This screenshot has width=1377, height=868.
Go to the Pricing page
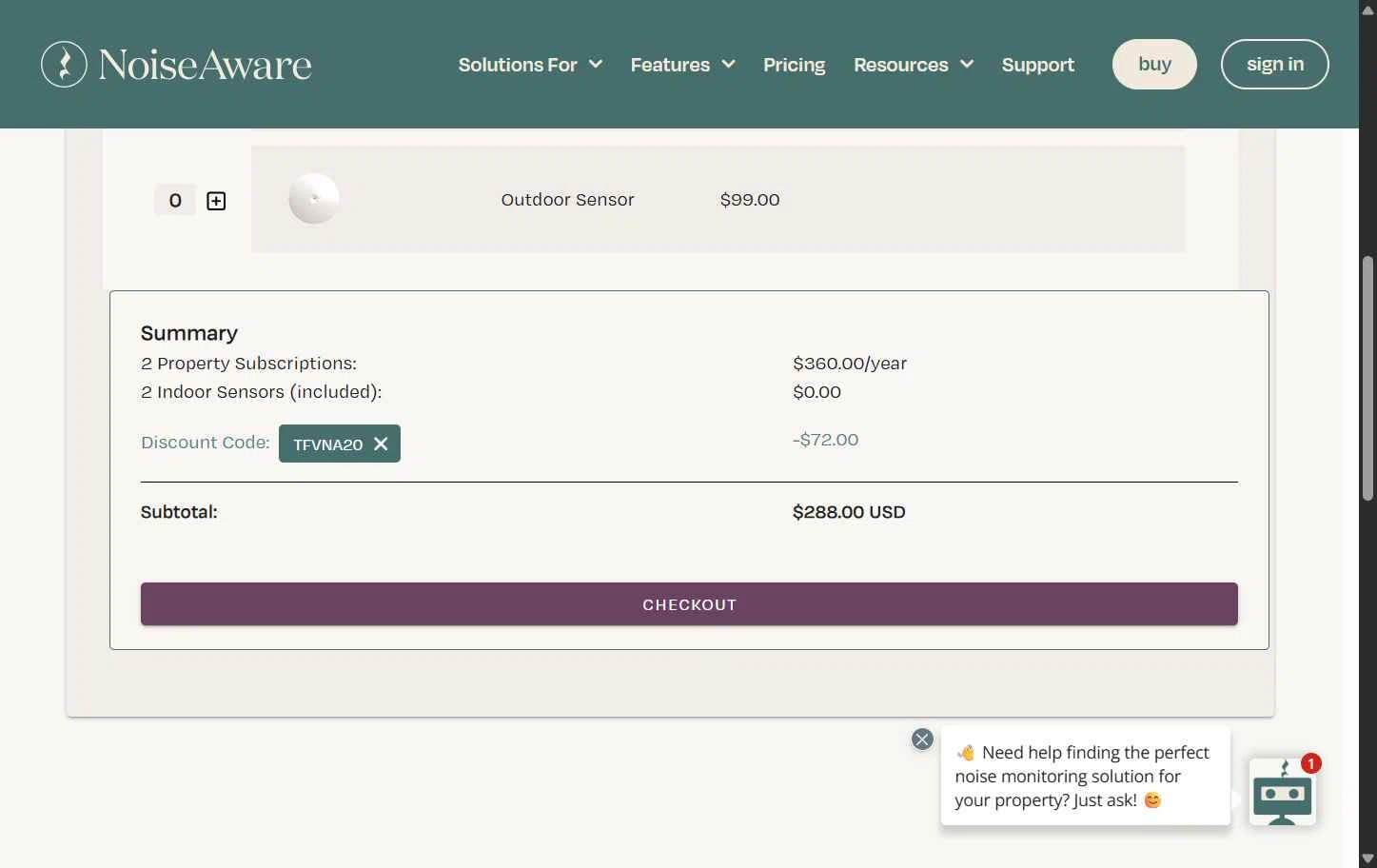794,65
